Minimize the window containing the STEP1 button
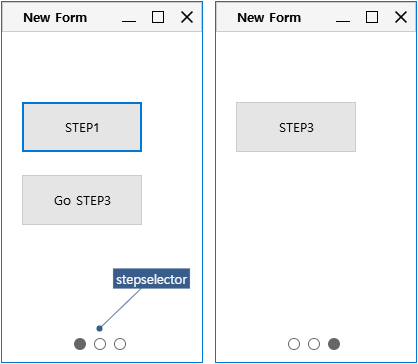The height and width of the screenshot is (364, 418). tap(129, 17)
